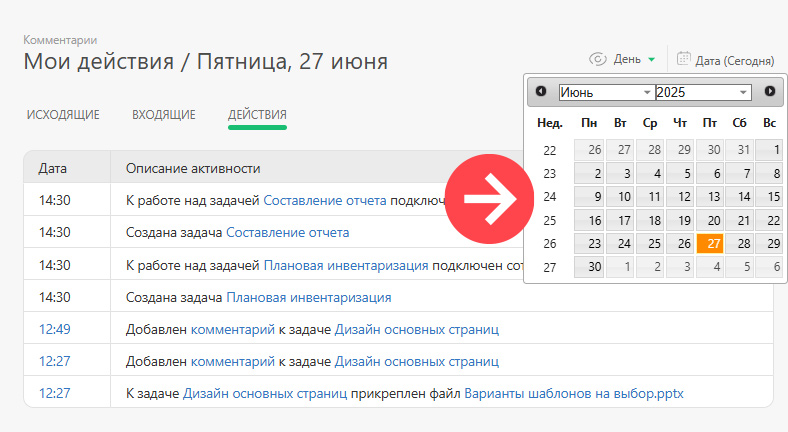Image resolution: width=788 pixels, height=432 pixels.
Task: Open the year dropdown showing 2025
Action: pyautogui.click(x=704, y=92)
